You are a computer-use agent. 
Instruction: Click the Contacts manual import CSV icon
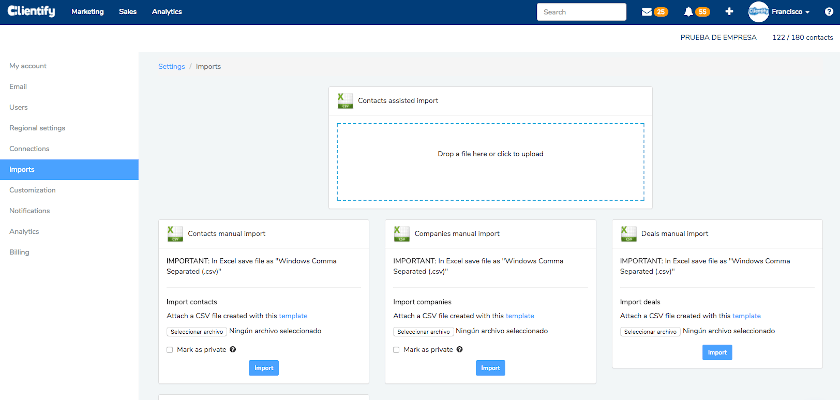pyautogui.click(x=175, y=233)
